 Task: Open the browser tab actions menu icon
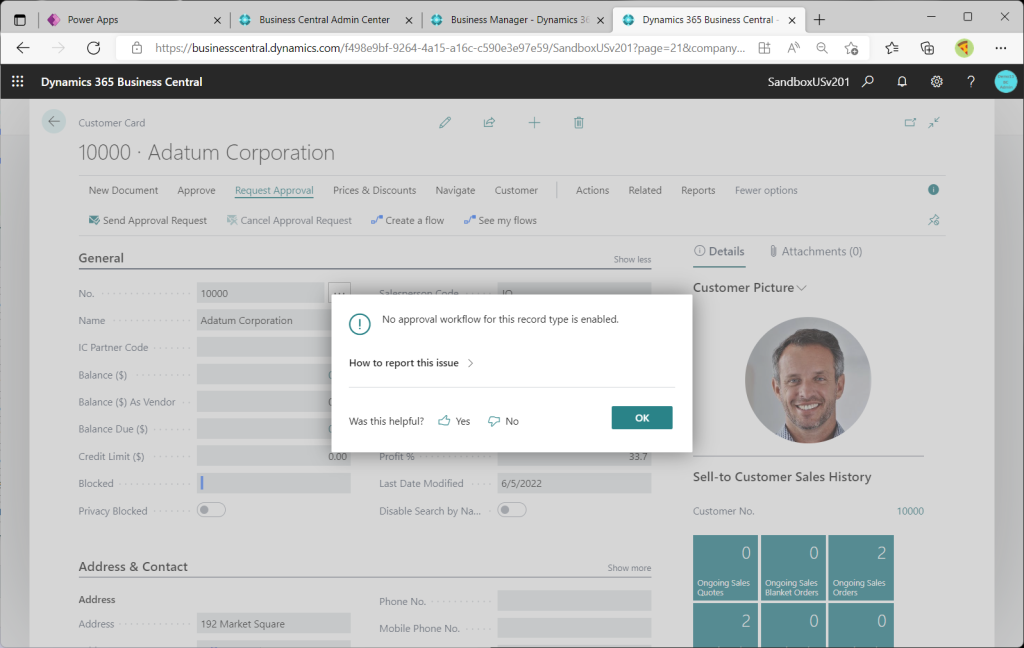pyautogui.click(x=20, y=20)
